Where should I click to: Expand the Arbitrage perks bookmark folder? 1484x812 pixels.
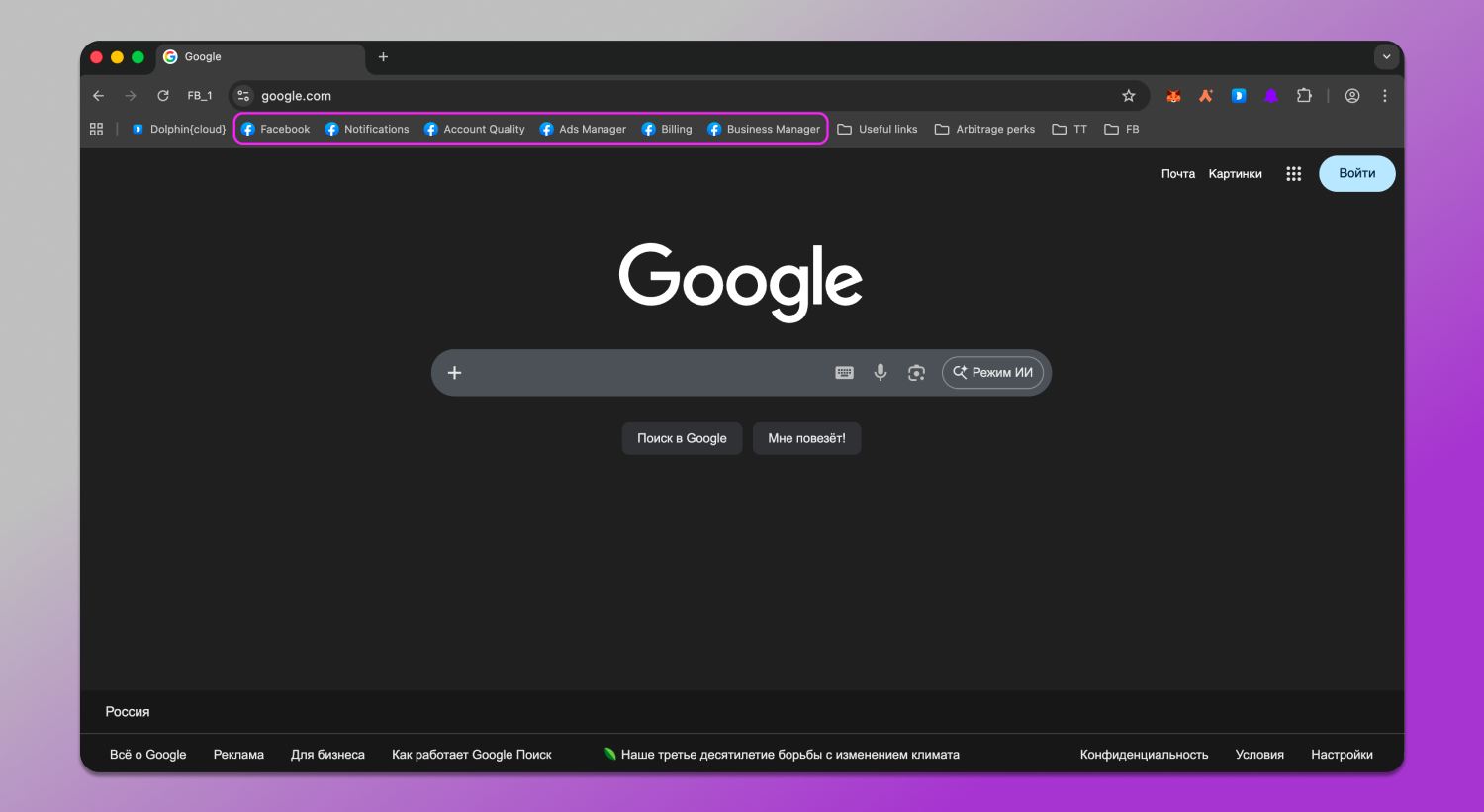pos(984,130)
